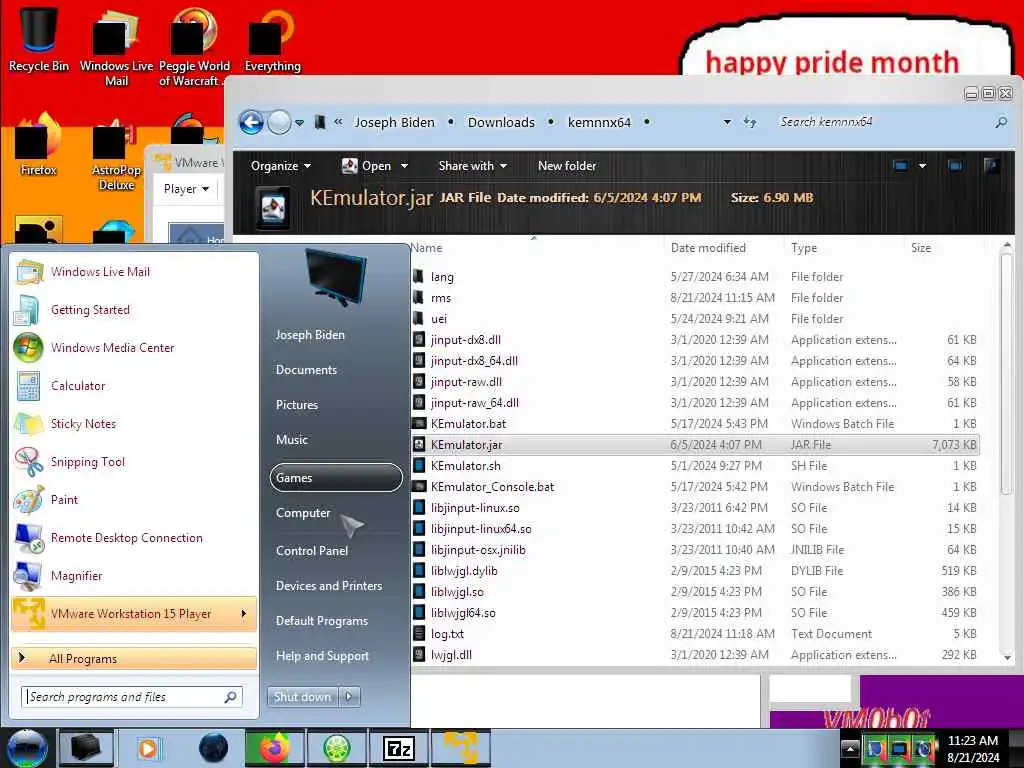This screenshot has height=768, width=1024.
Task: Open Games in Start menu
Action: 336,477
